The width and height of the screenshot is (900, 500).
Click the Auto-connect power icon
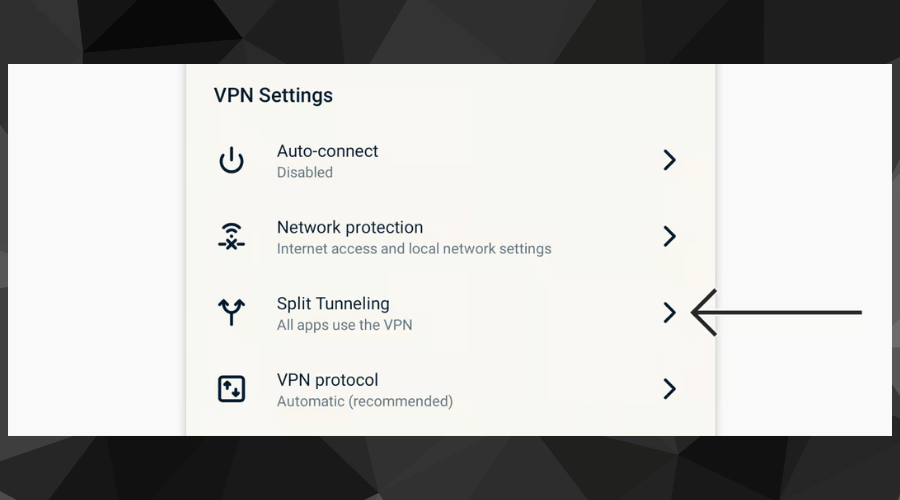231,160
